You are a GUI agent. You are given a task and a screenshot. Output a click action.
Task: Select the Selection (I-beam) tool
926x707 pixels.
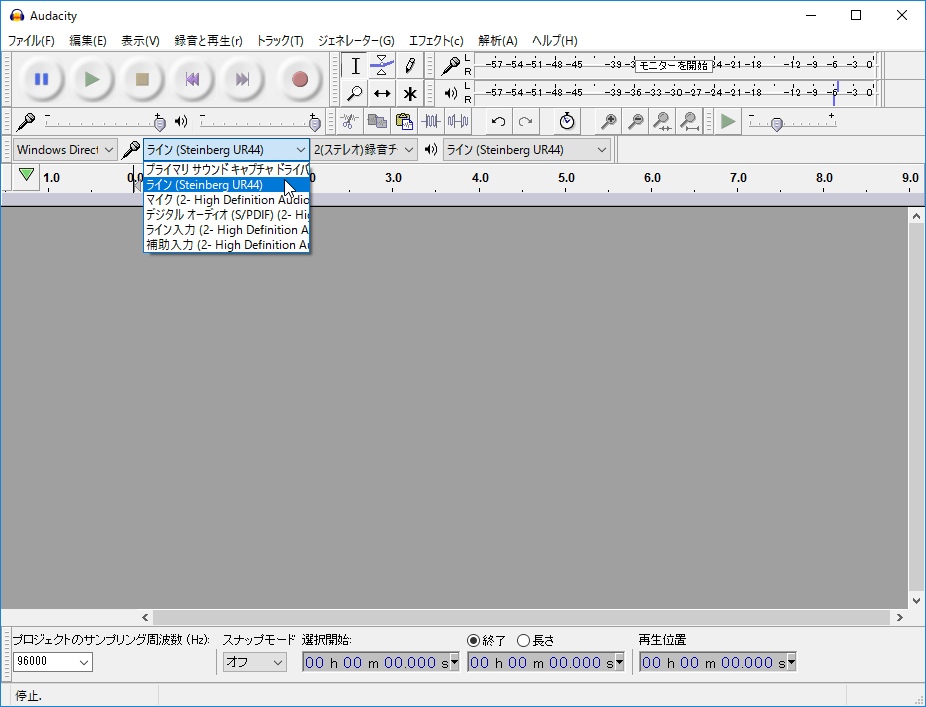coord(355,66)
